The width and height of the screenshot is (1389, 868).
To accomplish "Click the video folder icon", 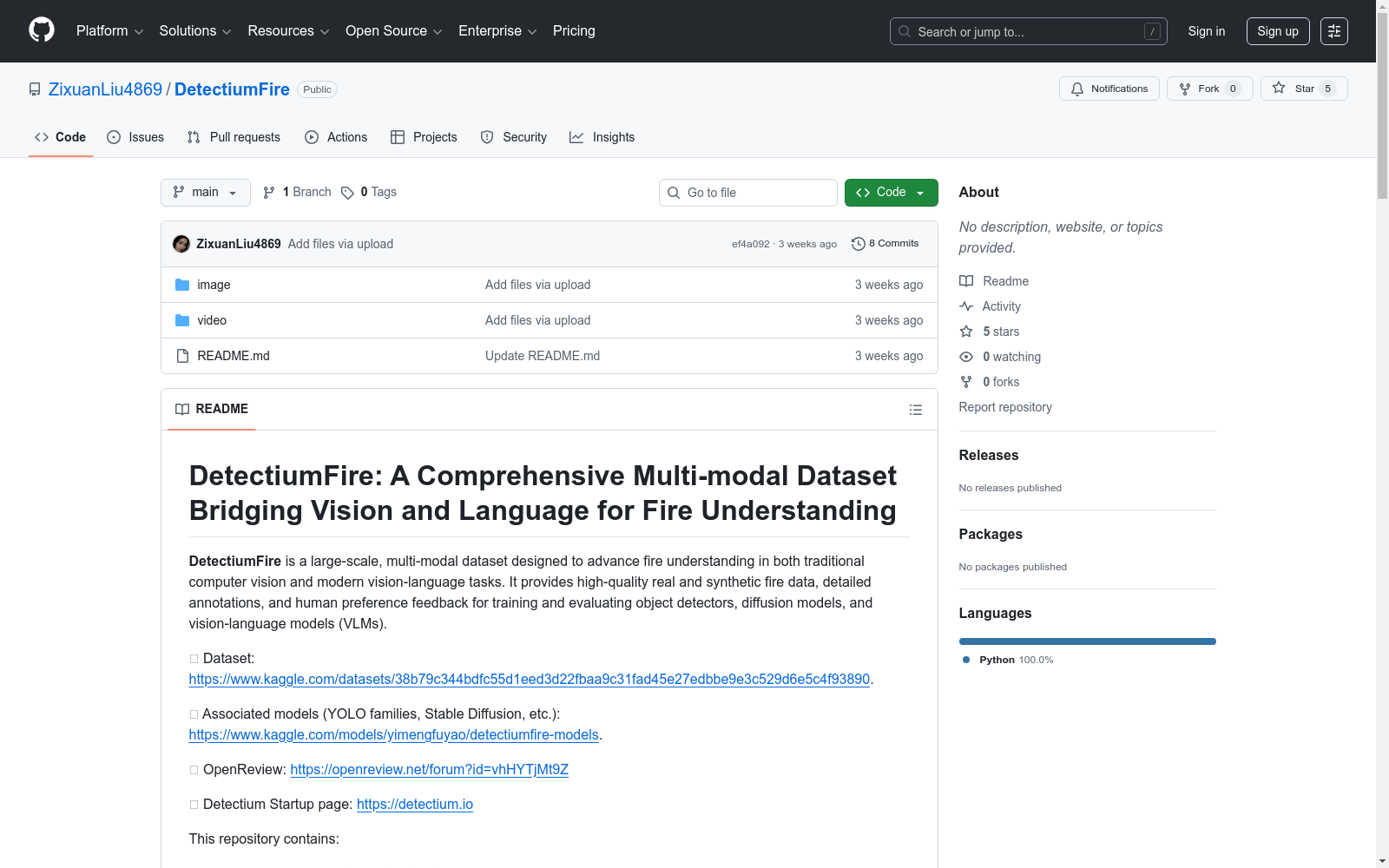I will pos(182,320).
